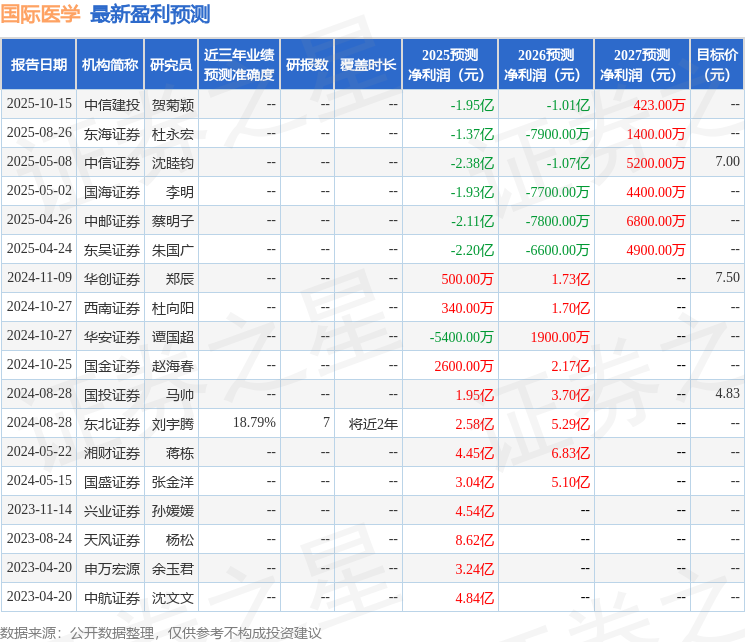Click analyst name 朱国广

pyautogui.click(x=172, y=250)
